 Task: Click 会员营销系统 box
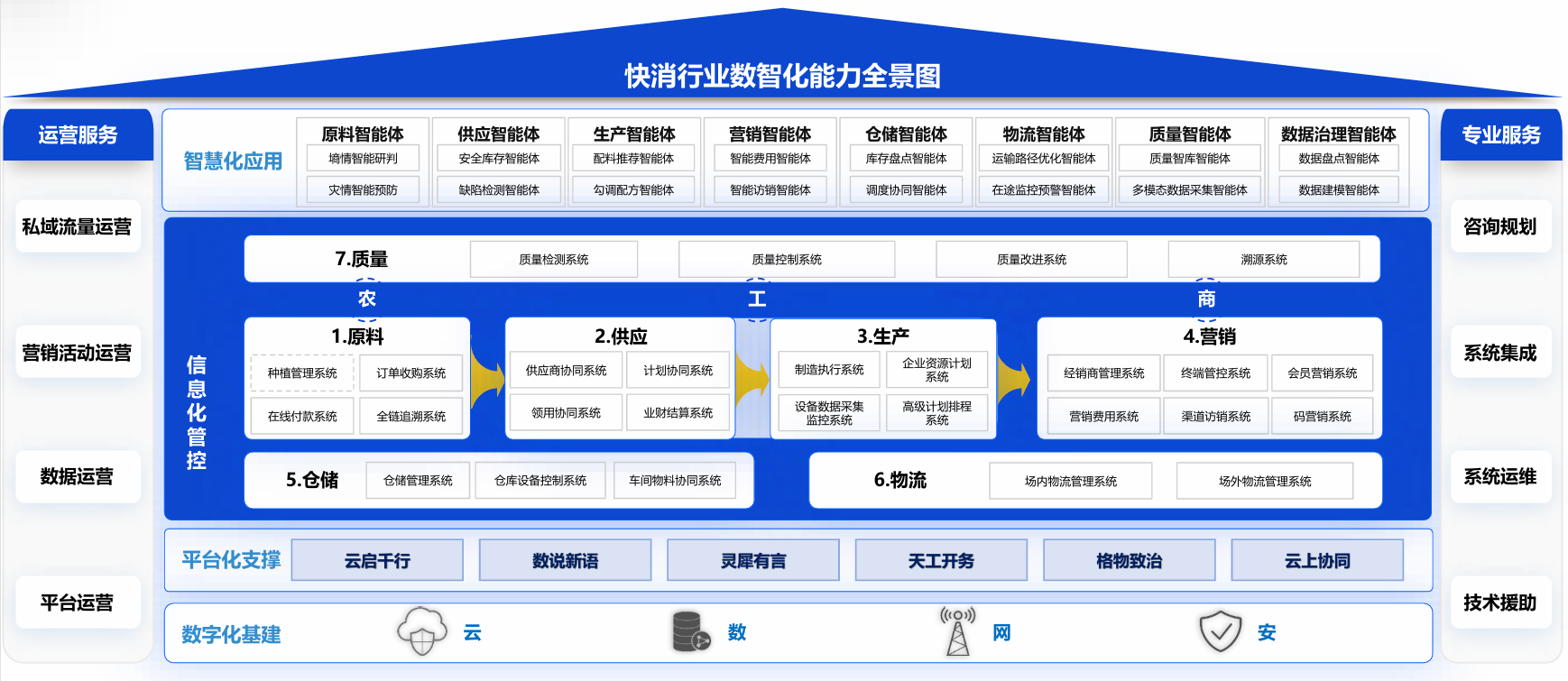click(1323, 373)
